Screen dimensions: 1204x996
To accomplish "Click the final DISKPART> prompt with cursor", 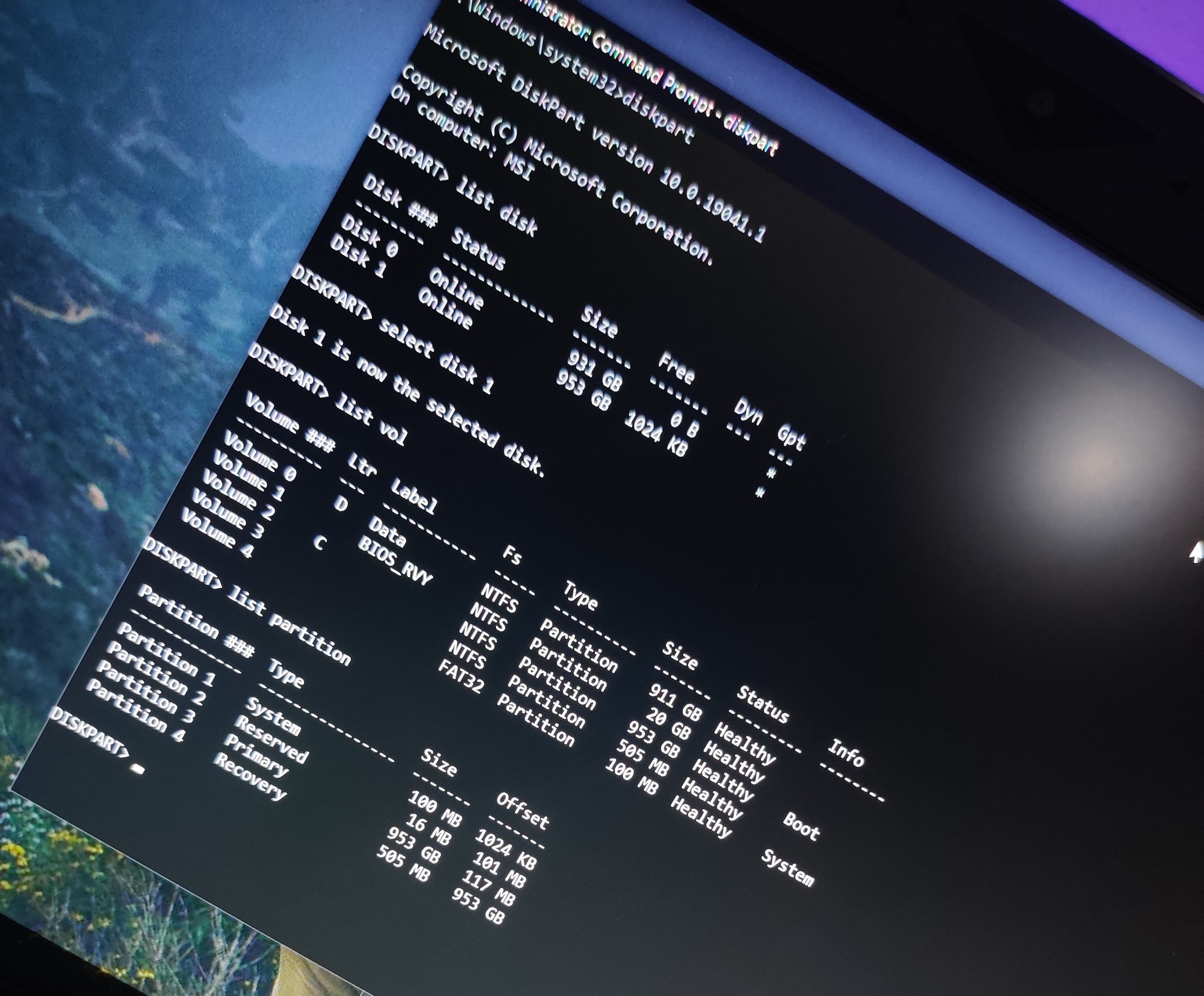I will pyautogui.click(x=98, y=741).
